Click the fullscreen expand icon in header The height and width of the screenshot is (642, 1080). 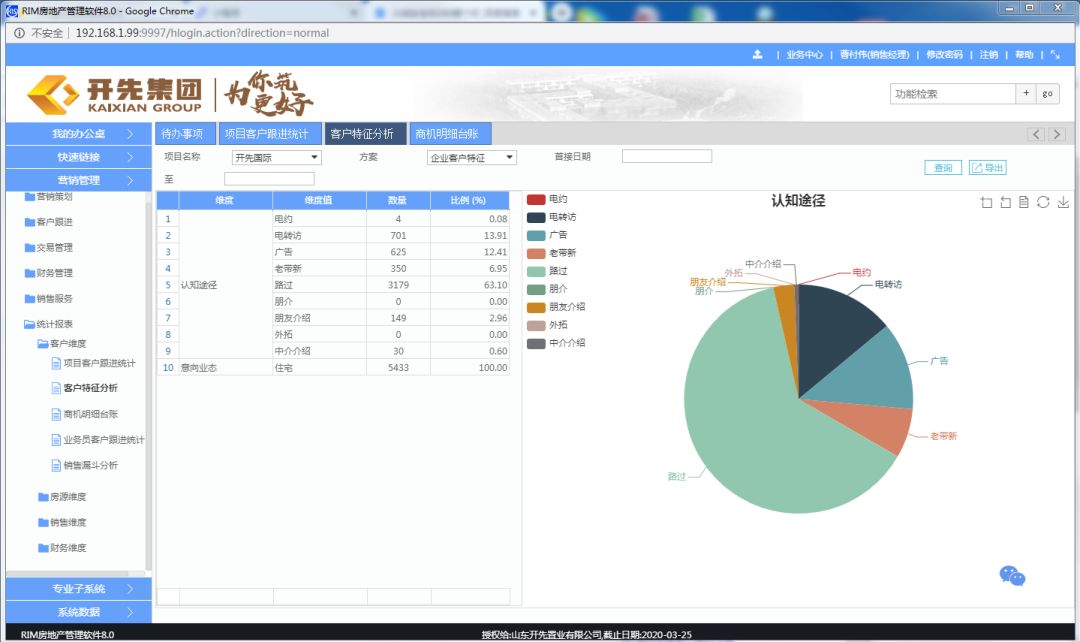pyautogui.click(x=1054, y=55)
